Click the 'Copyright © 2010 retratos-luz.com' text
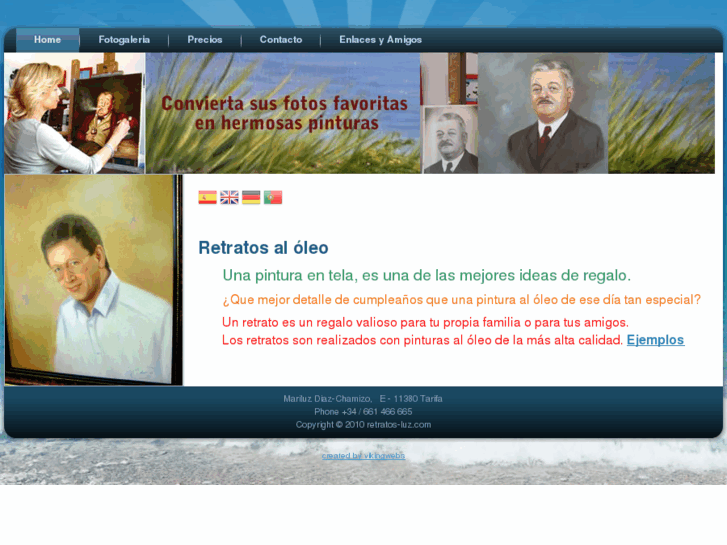 364,425
